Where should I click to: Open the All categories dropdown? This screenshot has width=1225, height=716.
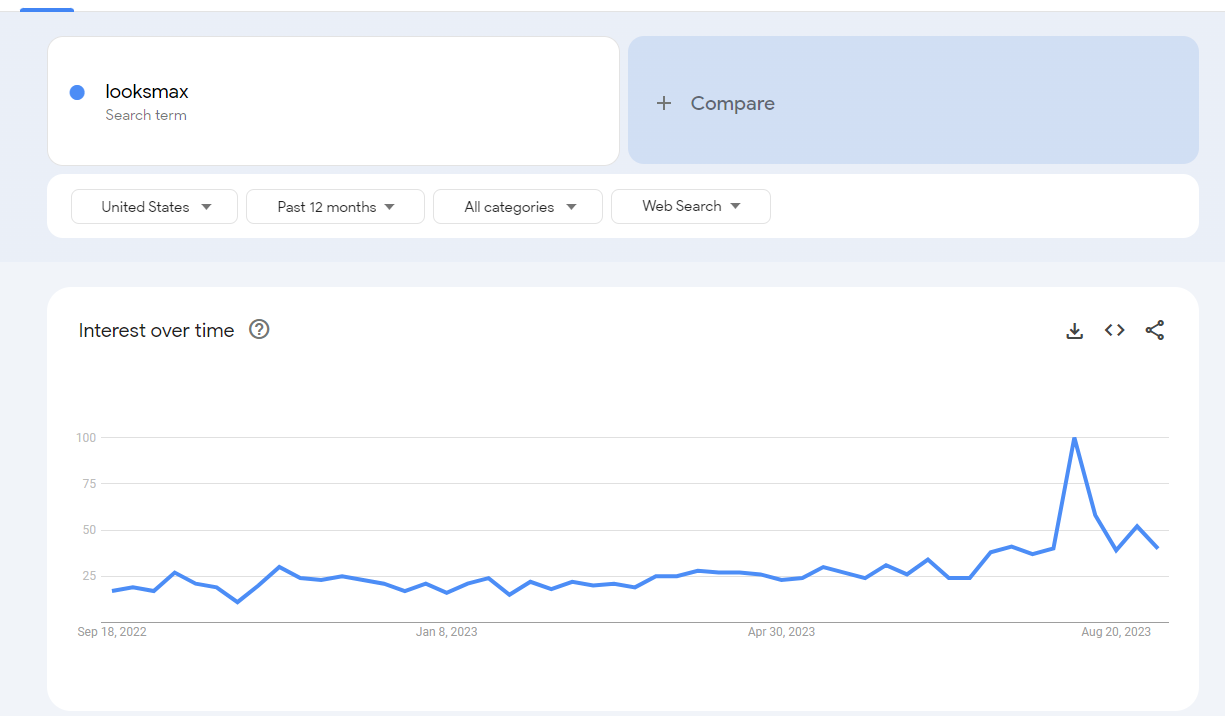click(x=518, y=207)
